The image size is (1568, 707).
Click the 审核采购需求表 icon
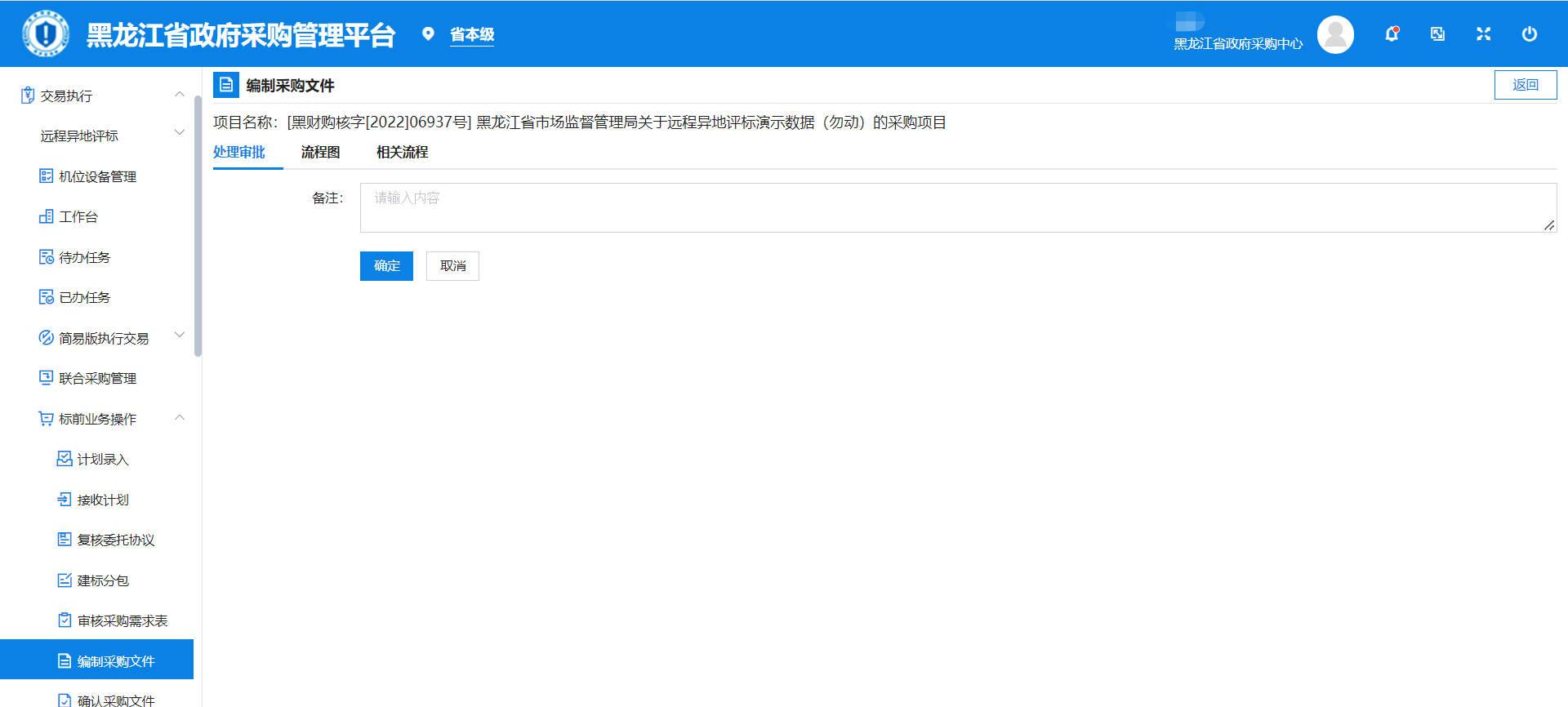(x=65, y=620)
